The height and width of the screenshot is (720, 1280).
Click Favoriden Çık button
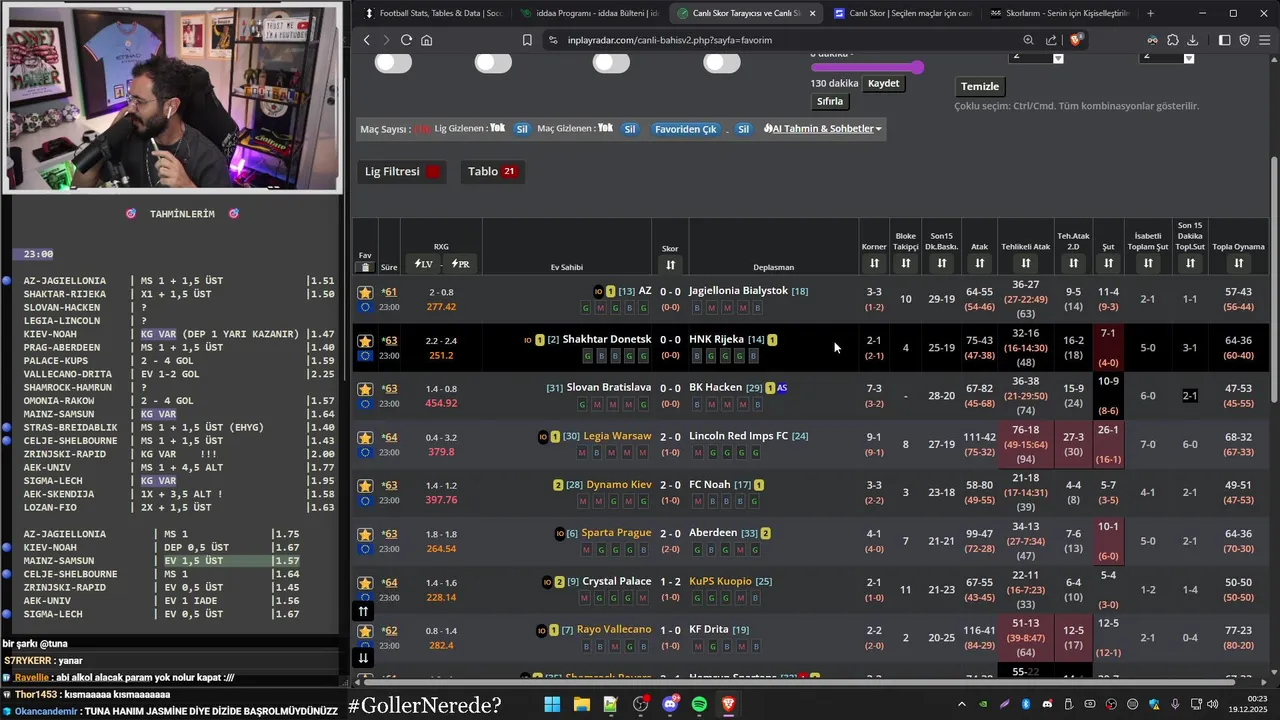pyautogui.click(x=686, y=129)
